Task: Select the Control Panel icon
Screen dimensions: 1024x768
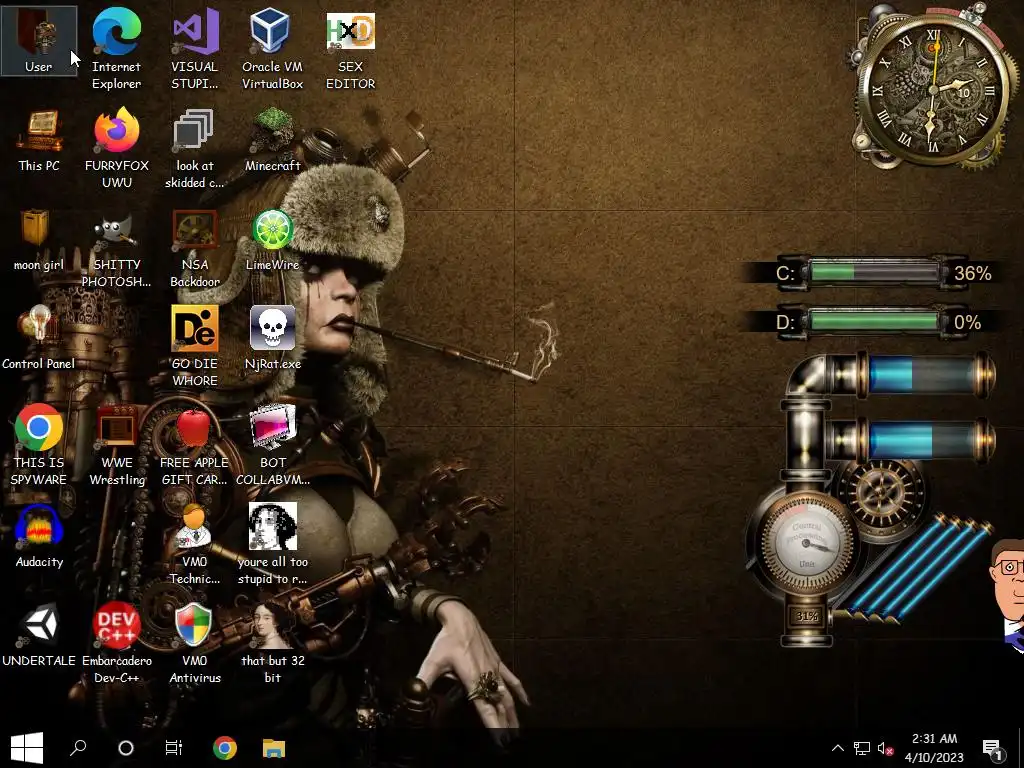Action: pyautogui.click(x=39, y=338)
